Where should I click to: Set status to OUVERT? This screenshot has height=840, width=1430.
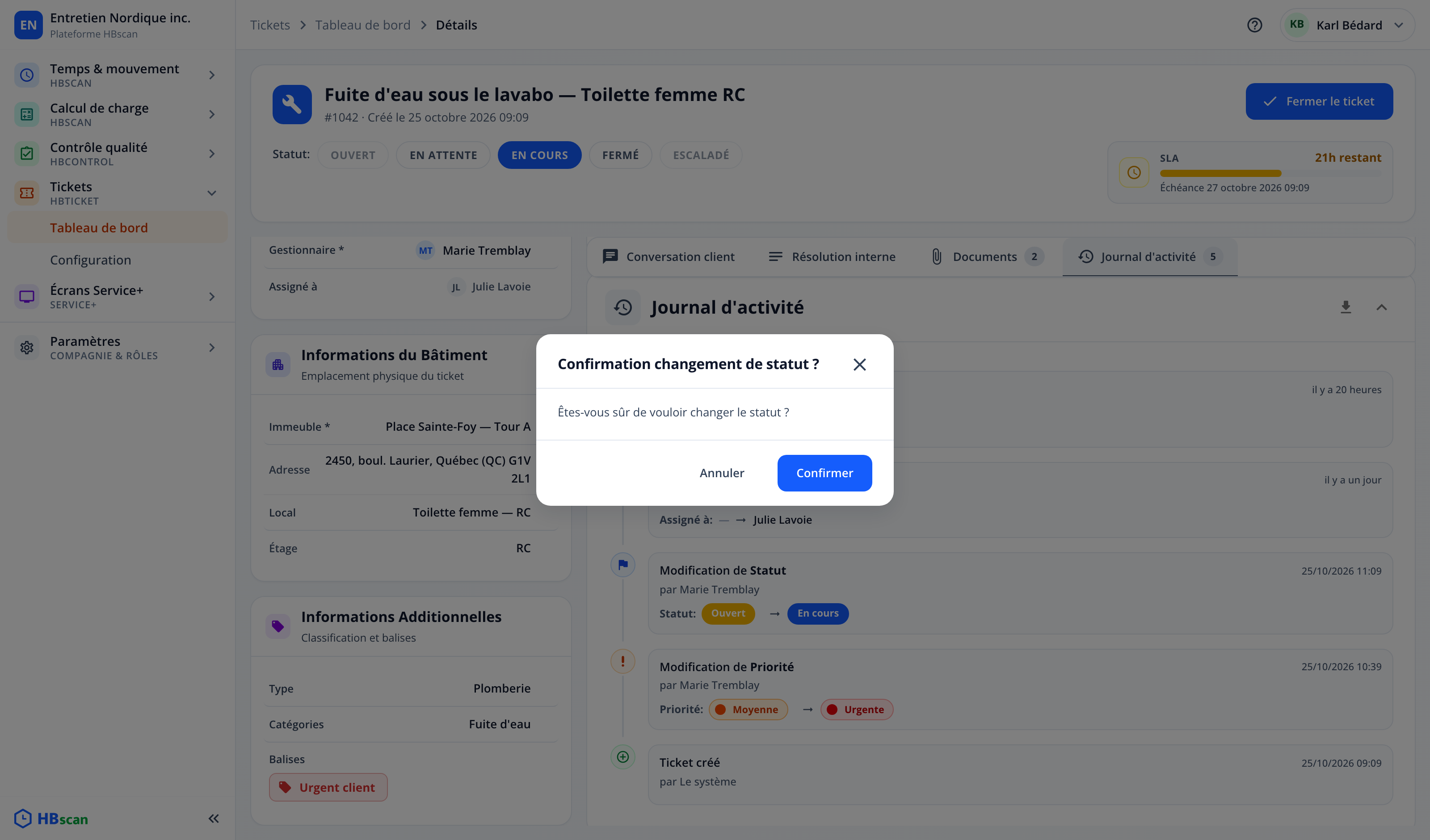click(x=353, y=155)
